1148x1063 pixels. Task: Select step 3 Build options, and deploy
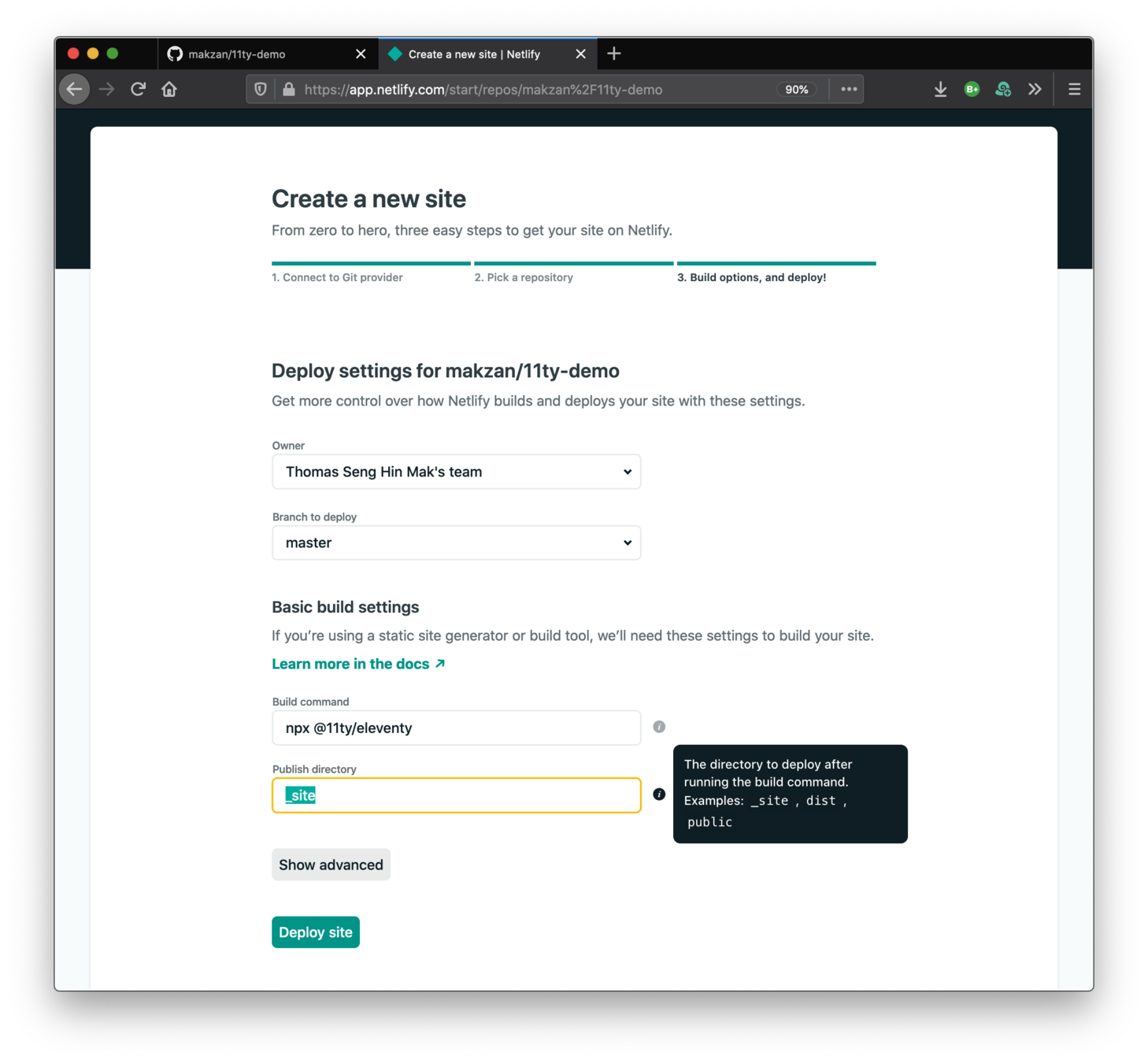[x=752, y=277]
